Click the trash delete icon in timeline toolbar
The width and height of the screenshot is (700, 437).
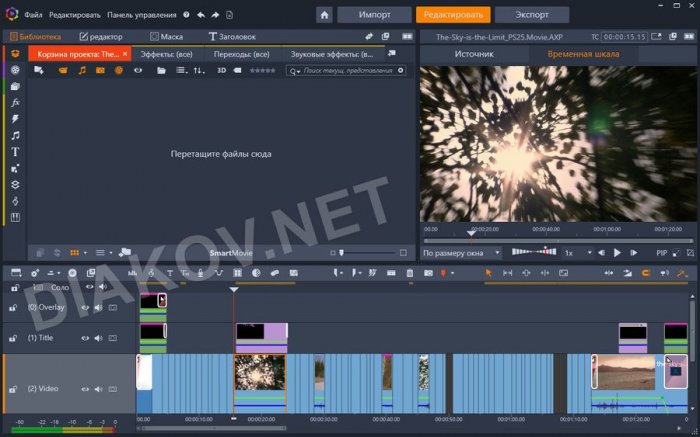point(410,273)
